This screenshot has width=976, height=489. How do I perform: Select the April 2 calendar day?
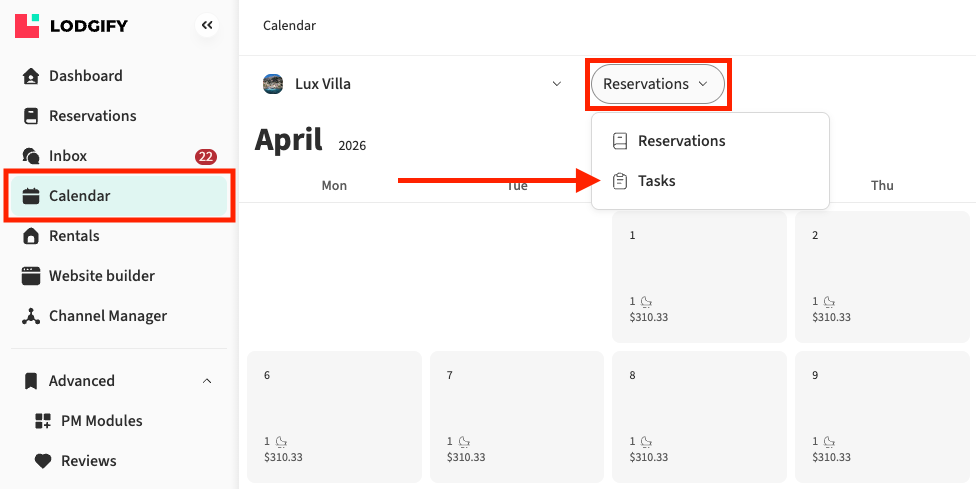(882, 277)
